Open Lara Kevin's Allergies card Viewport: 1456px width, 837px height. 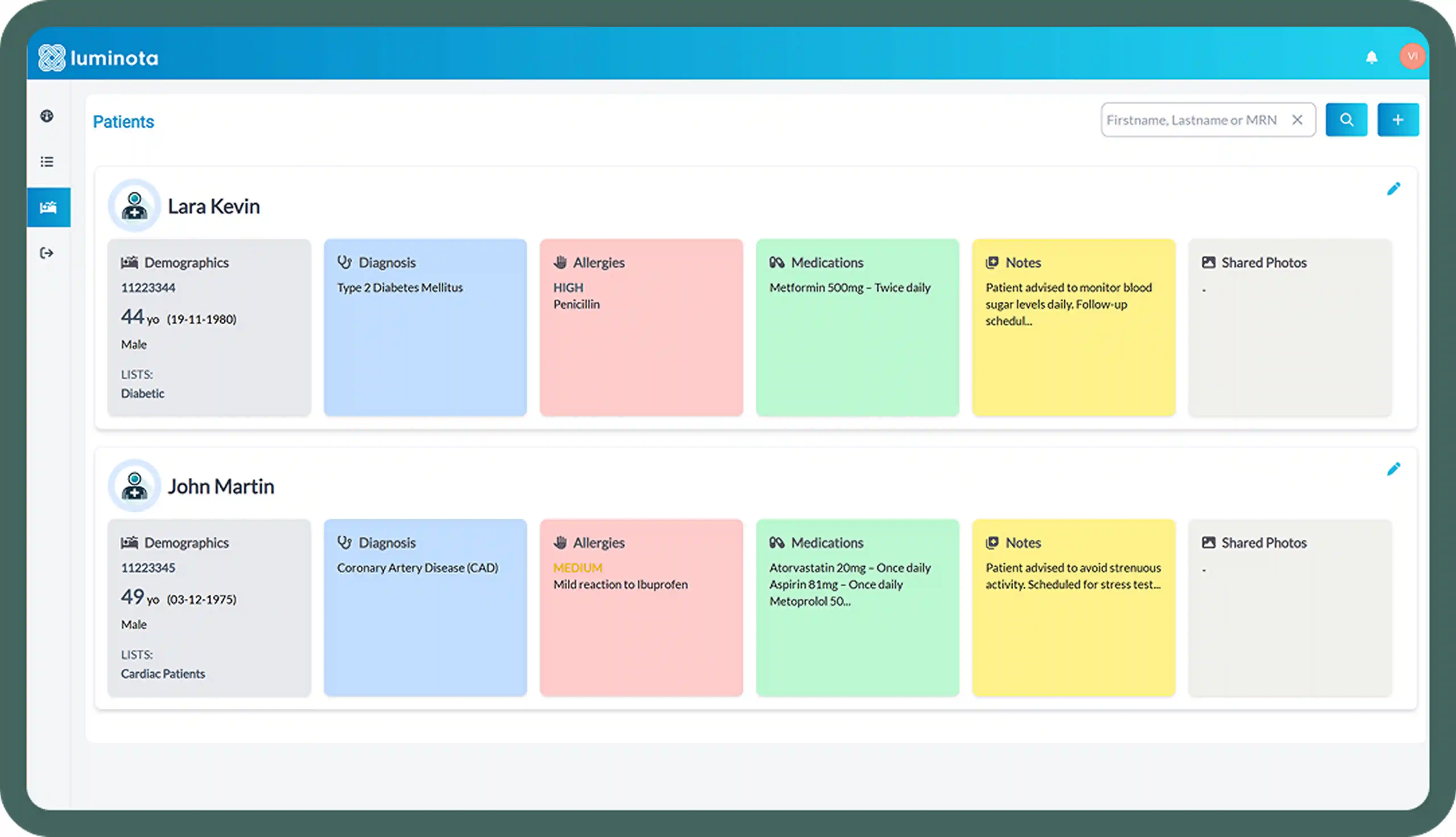point(641,327)
